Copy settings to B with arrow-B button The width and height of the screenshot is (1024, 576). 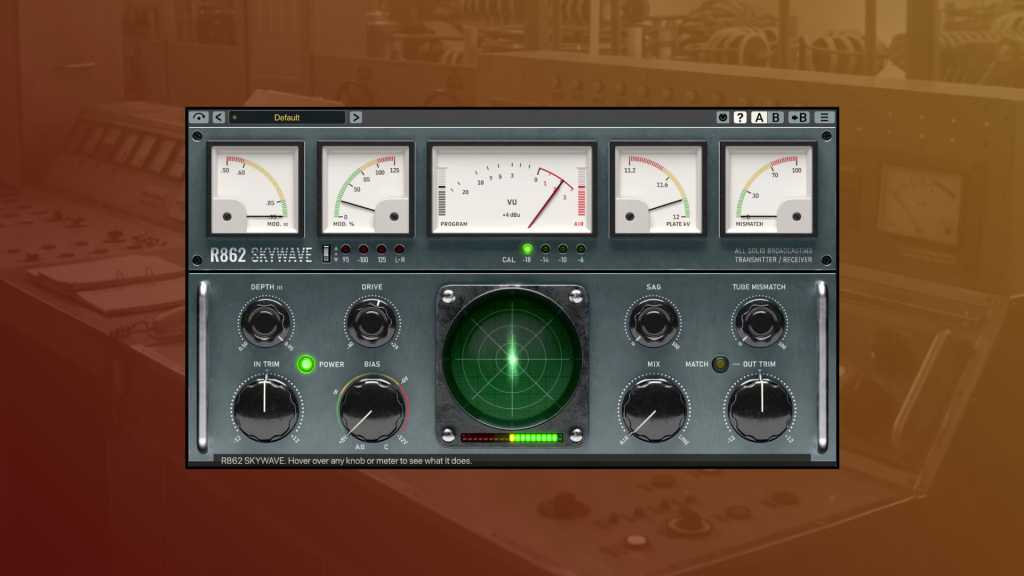click(799, 118)
